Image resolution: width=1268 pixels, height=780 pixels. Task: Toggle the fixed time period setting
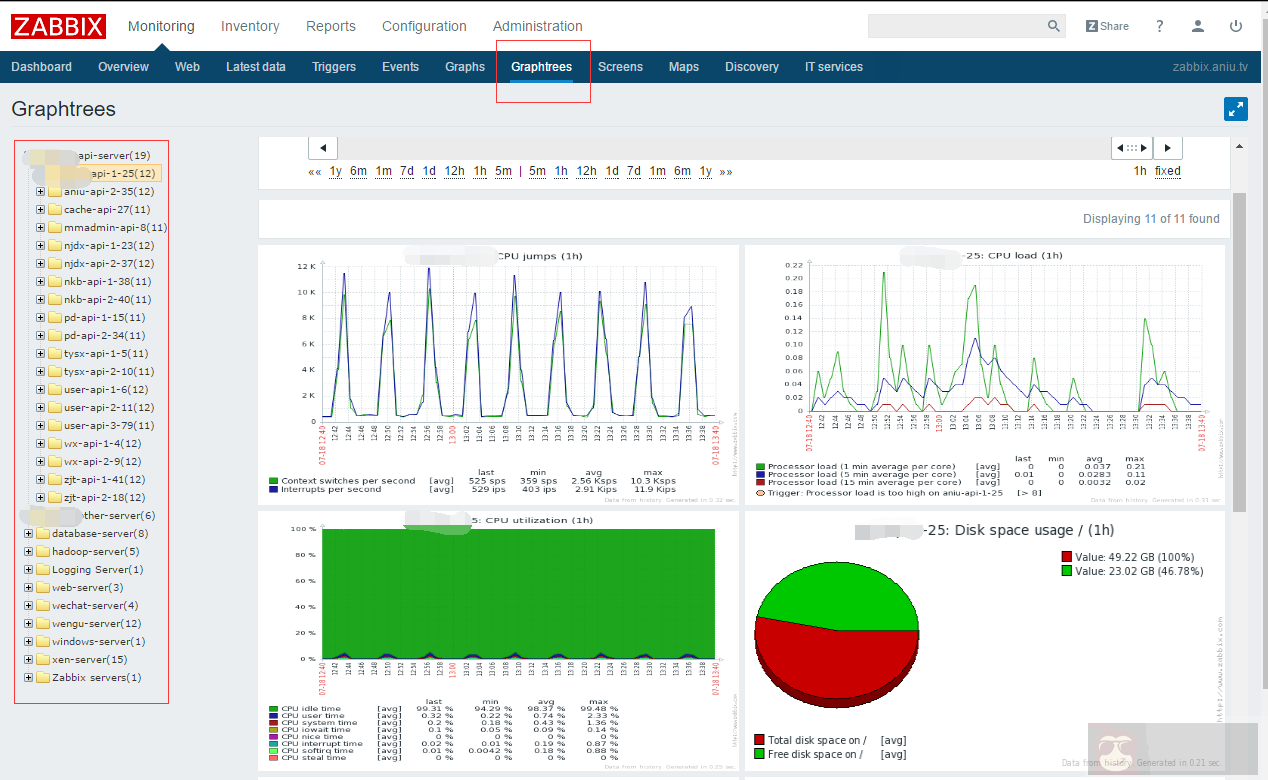(1167, 170)
